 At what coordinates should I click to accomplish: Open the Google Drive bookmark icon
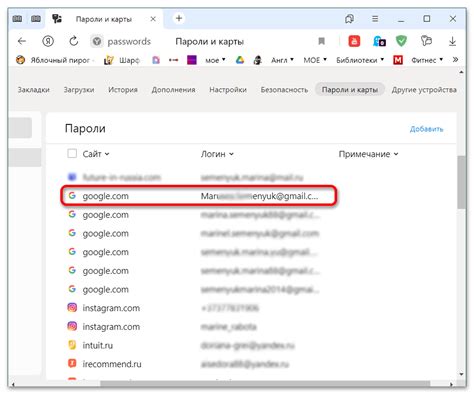240,60
